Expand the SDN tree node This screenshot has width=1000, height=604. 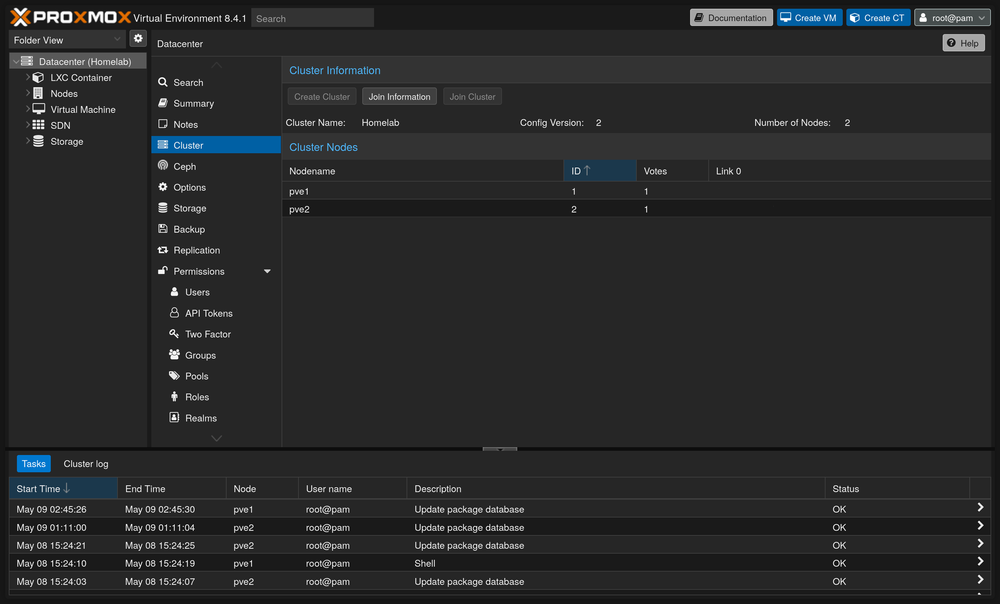click(27, 125)
